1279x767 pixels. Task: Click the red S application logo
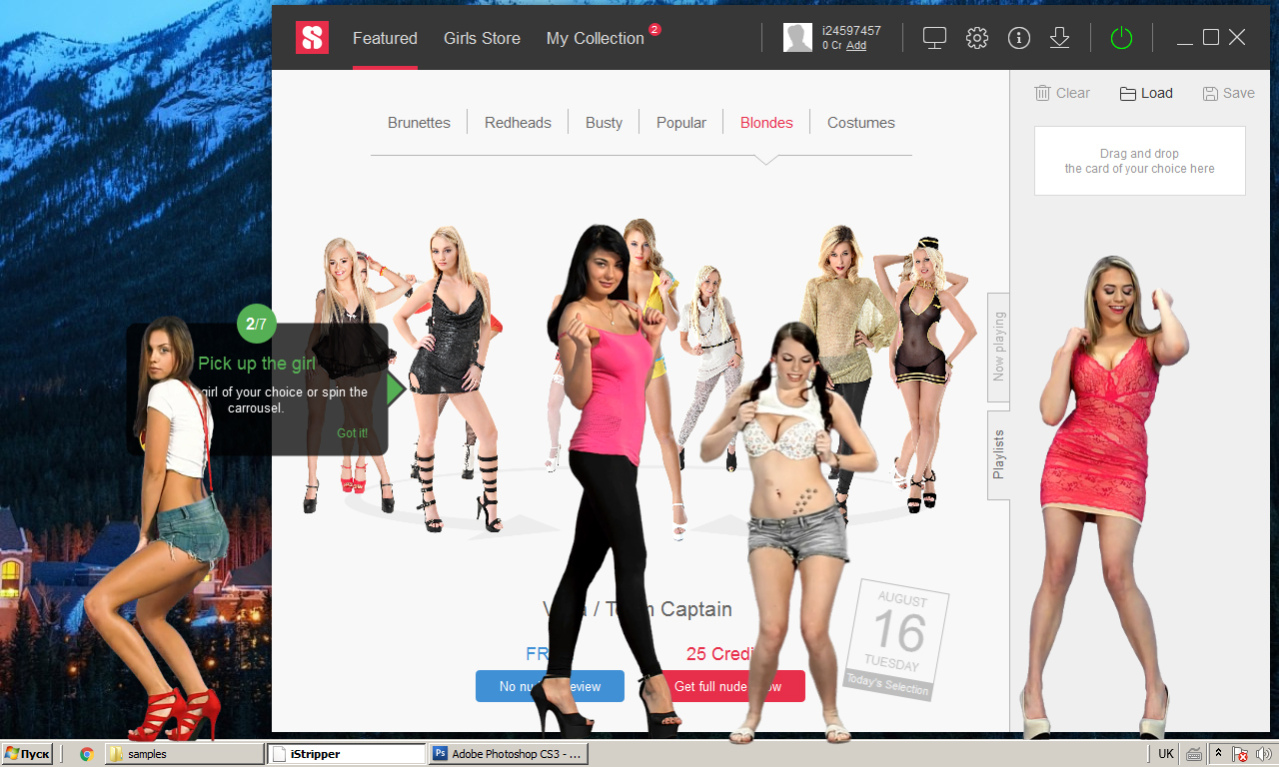[312, 38]
